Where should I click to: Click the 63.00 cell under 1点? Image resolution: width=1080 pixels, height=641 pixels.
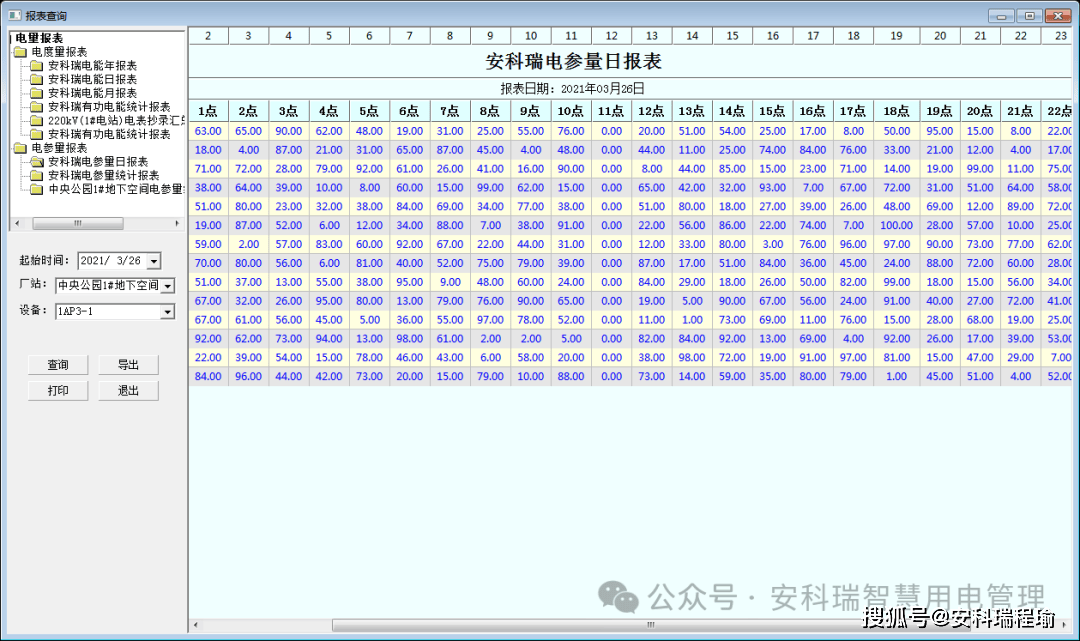(x=208, y=131)
